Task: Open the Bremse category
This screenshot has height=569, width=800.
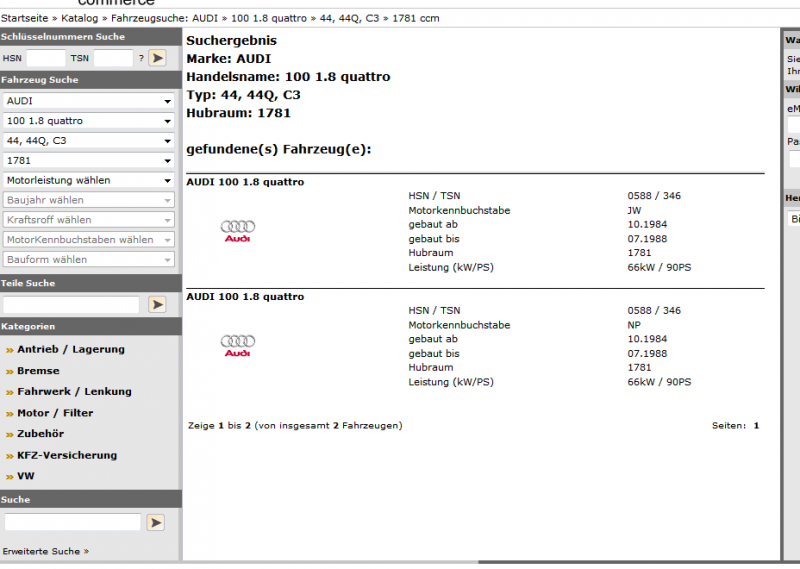Action: coord(38,371)
